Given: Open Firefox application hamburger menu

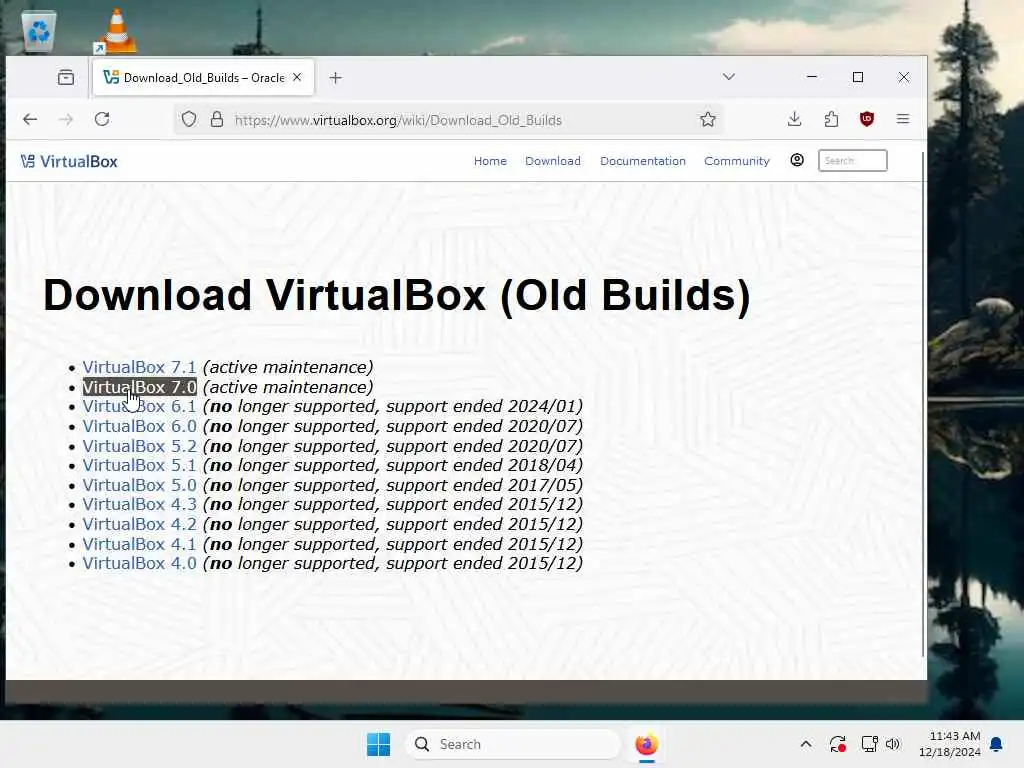Looking at the screenshot, I should 903,119.
